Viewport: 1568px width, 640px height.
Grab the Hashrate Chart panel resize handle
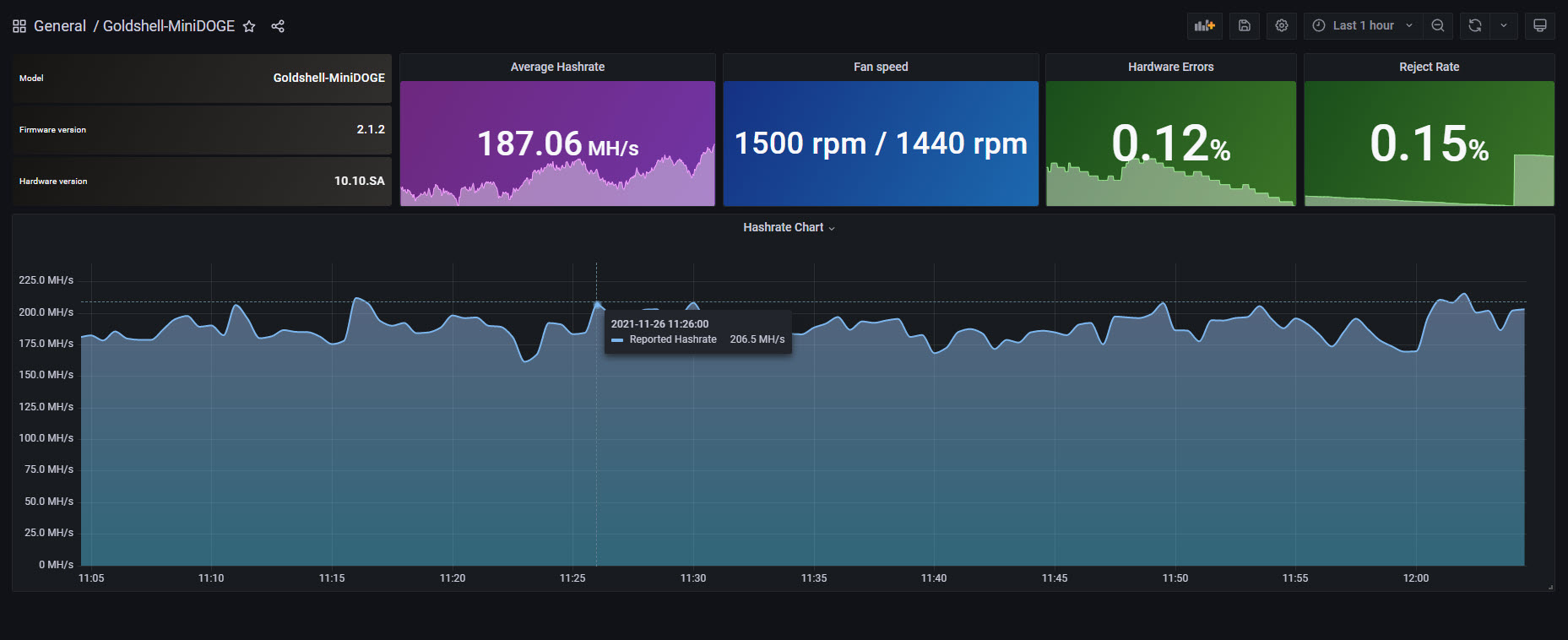[x=1550, y=587]
